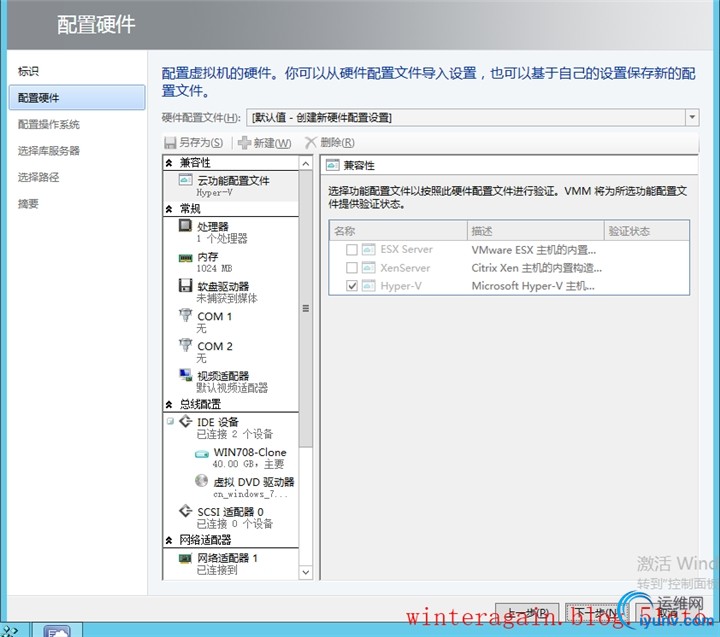
Task: Click 新建(W) toolbar button
Action: point(264,143)
